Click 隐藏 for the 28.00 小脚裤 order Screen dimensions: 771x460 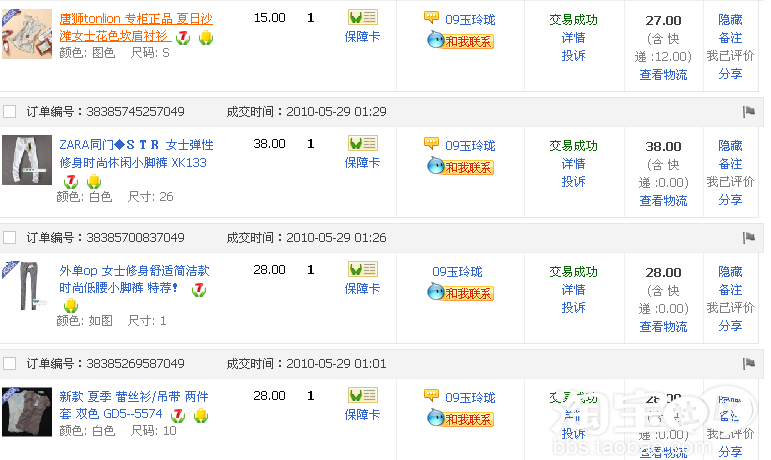[730, 272]
